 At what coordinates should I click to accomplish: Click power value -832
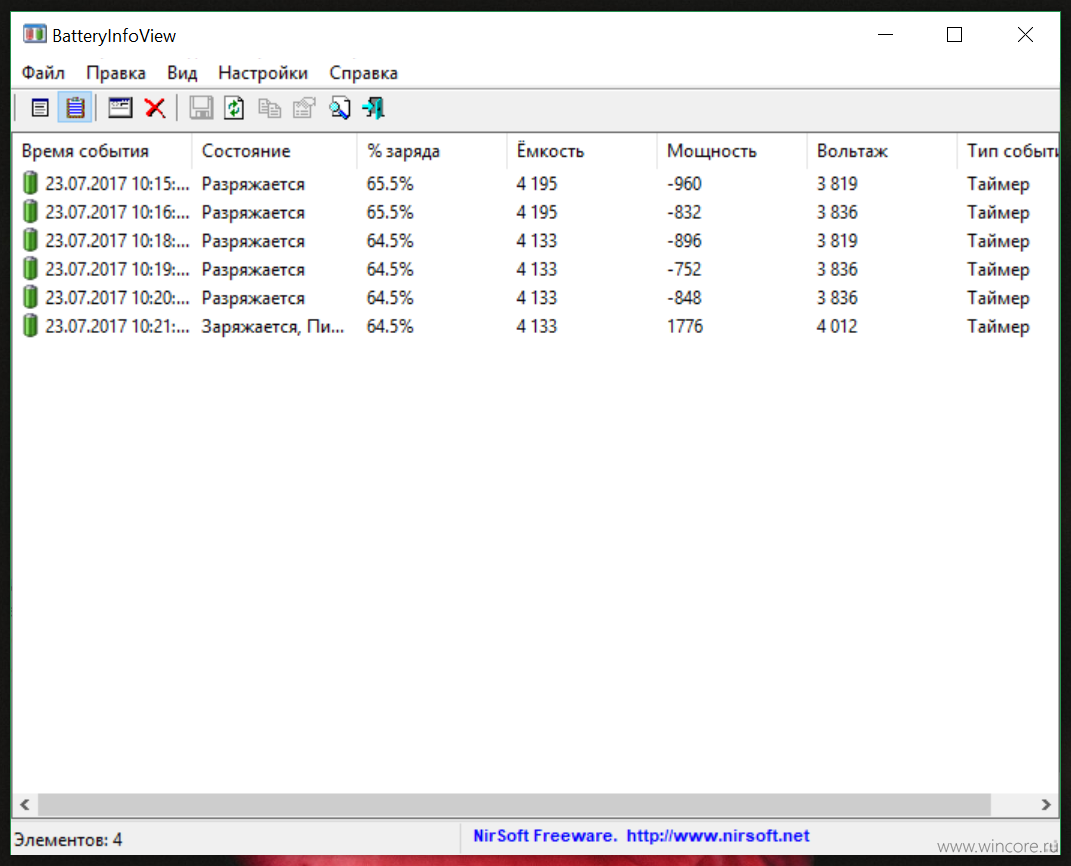(684, 212)
